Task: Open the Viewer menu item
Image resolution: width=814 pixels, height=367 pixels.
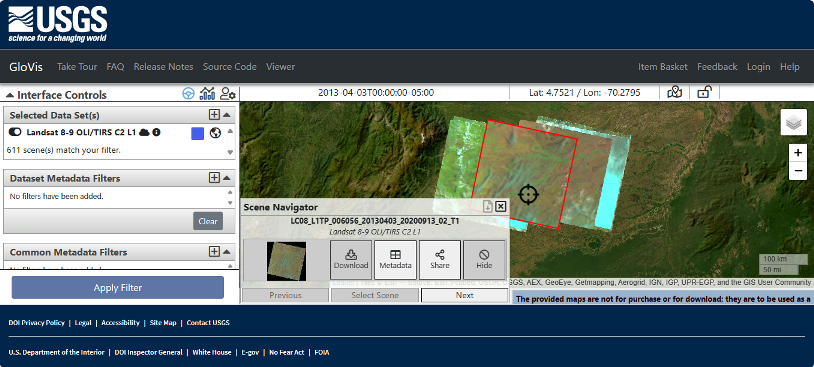Action: pos(280,66)
